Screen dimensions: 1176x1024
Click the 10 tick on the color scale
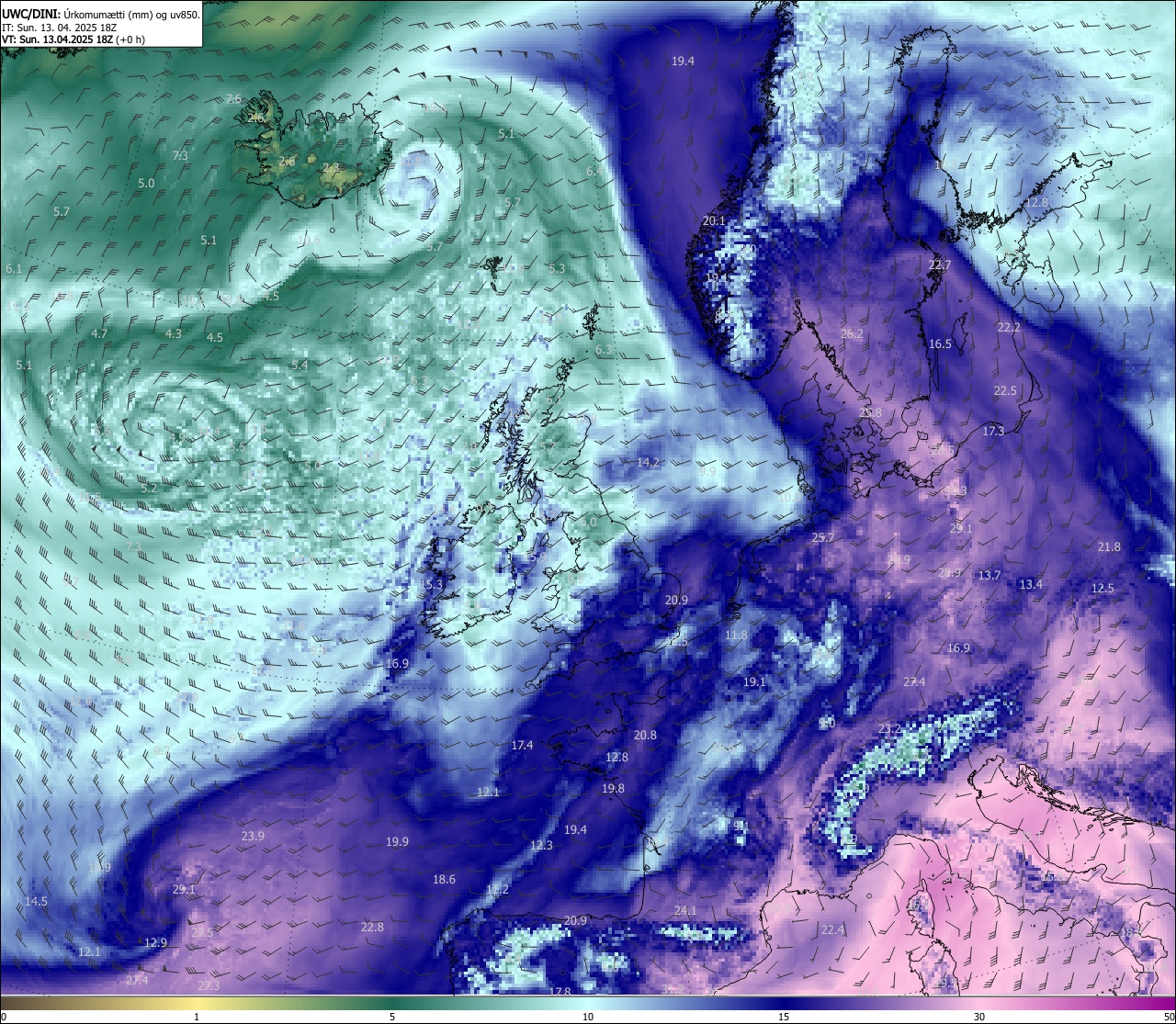[587, 1017]
